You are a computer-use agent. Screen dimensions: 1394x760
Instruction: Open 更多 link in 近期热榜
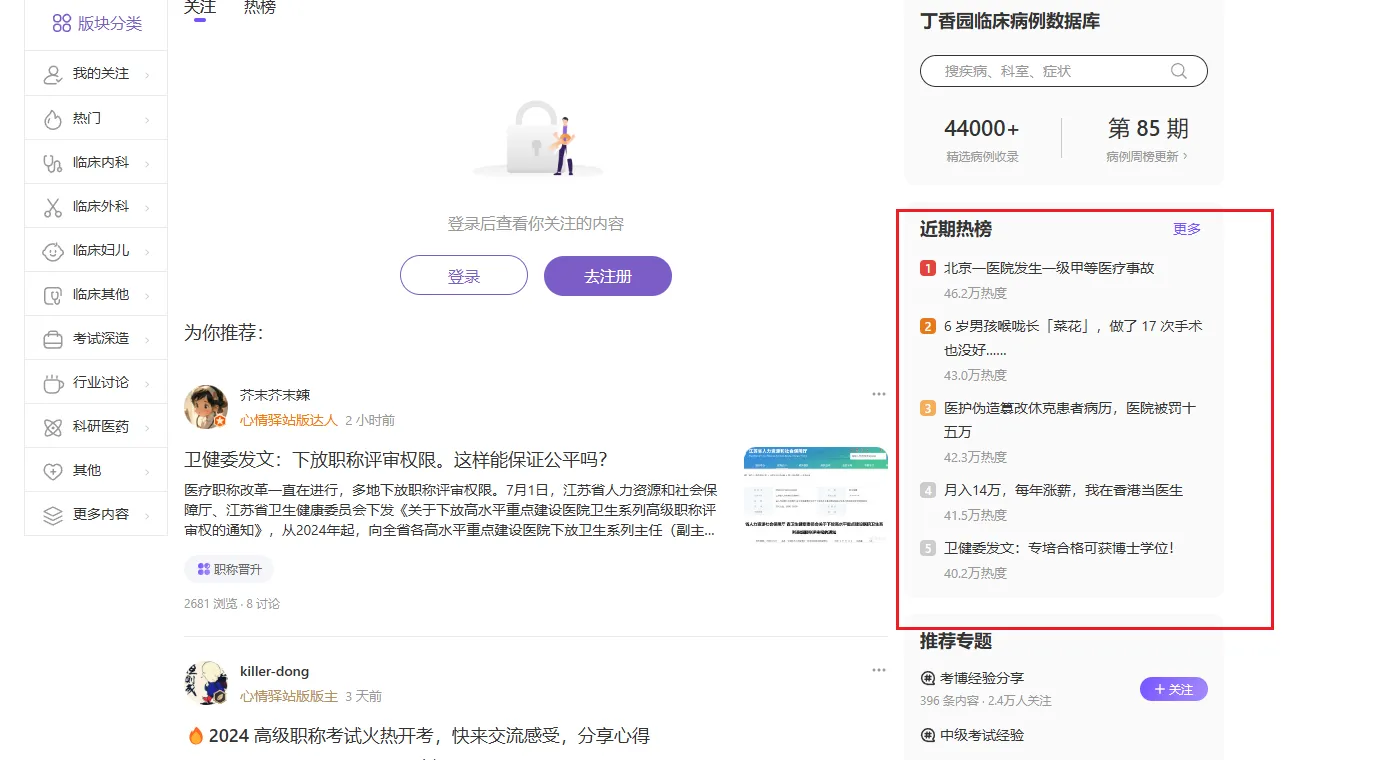tap(1187, 229)
